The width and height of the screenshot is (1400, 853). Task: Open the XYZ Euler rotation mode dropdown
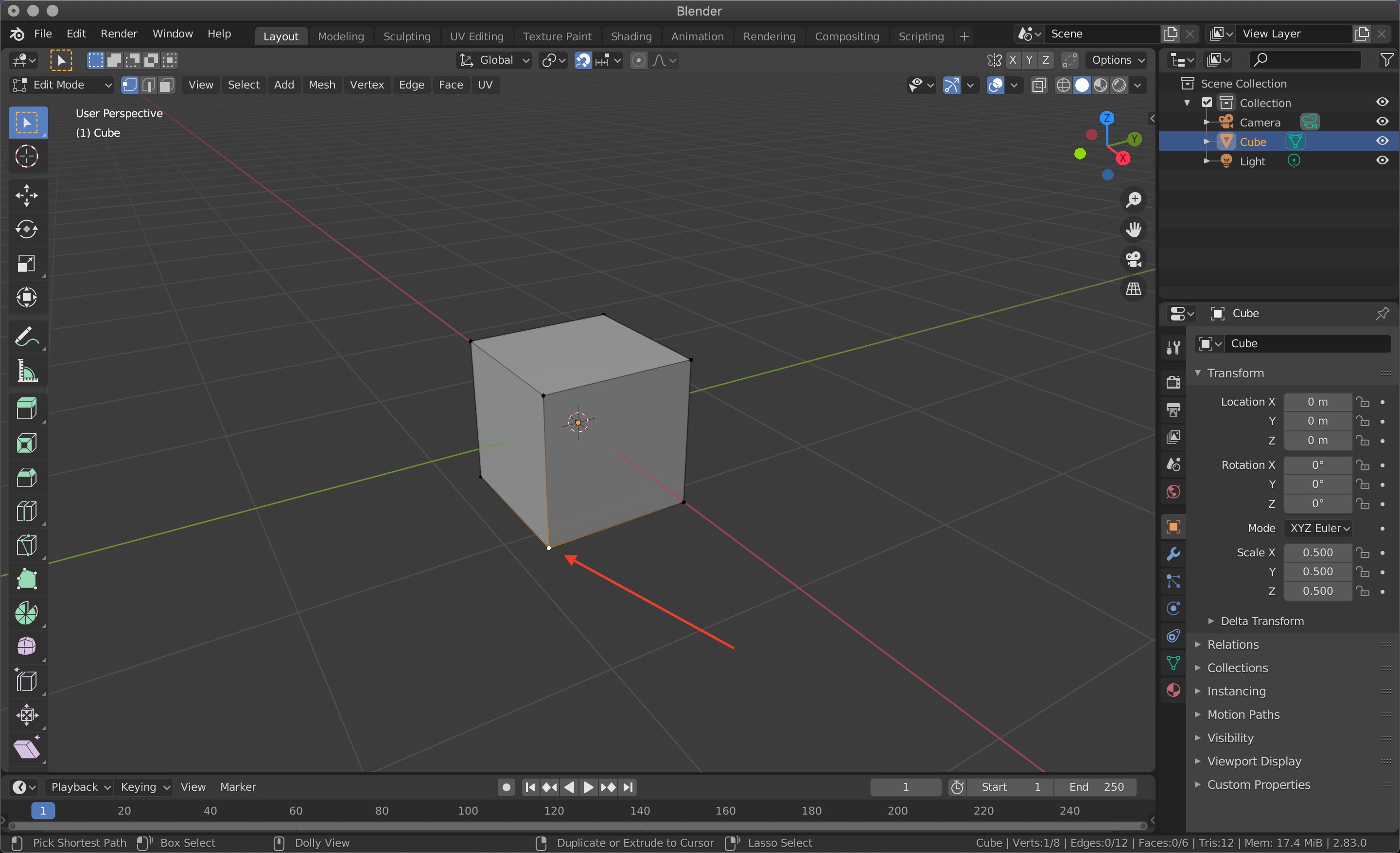(x=1318, y=528)
